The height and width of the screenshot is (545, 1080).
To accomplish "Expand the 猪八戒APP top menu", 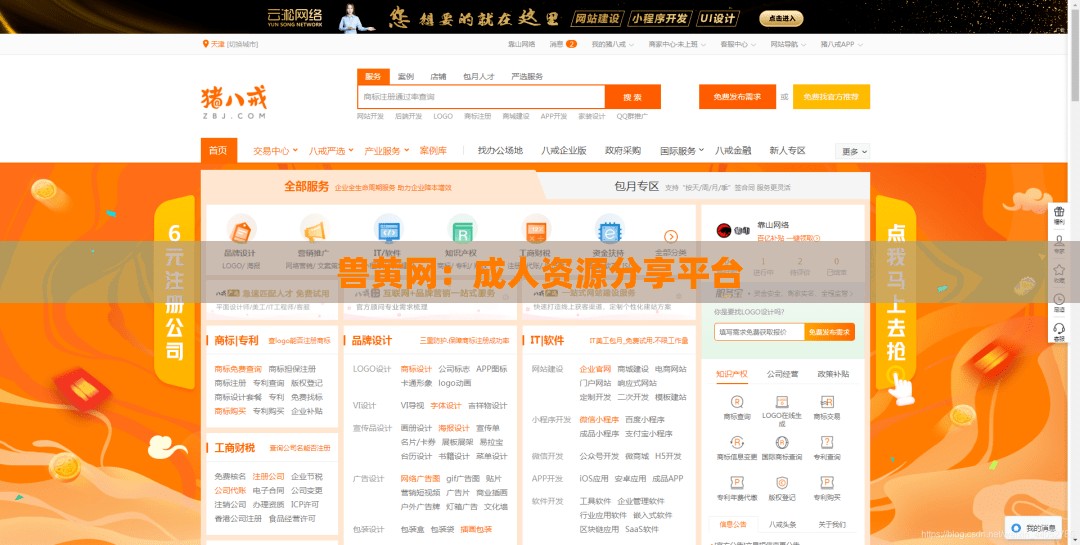I will point(841,44).
